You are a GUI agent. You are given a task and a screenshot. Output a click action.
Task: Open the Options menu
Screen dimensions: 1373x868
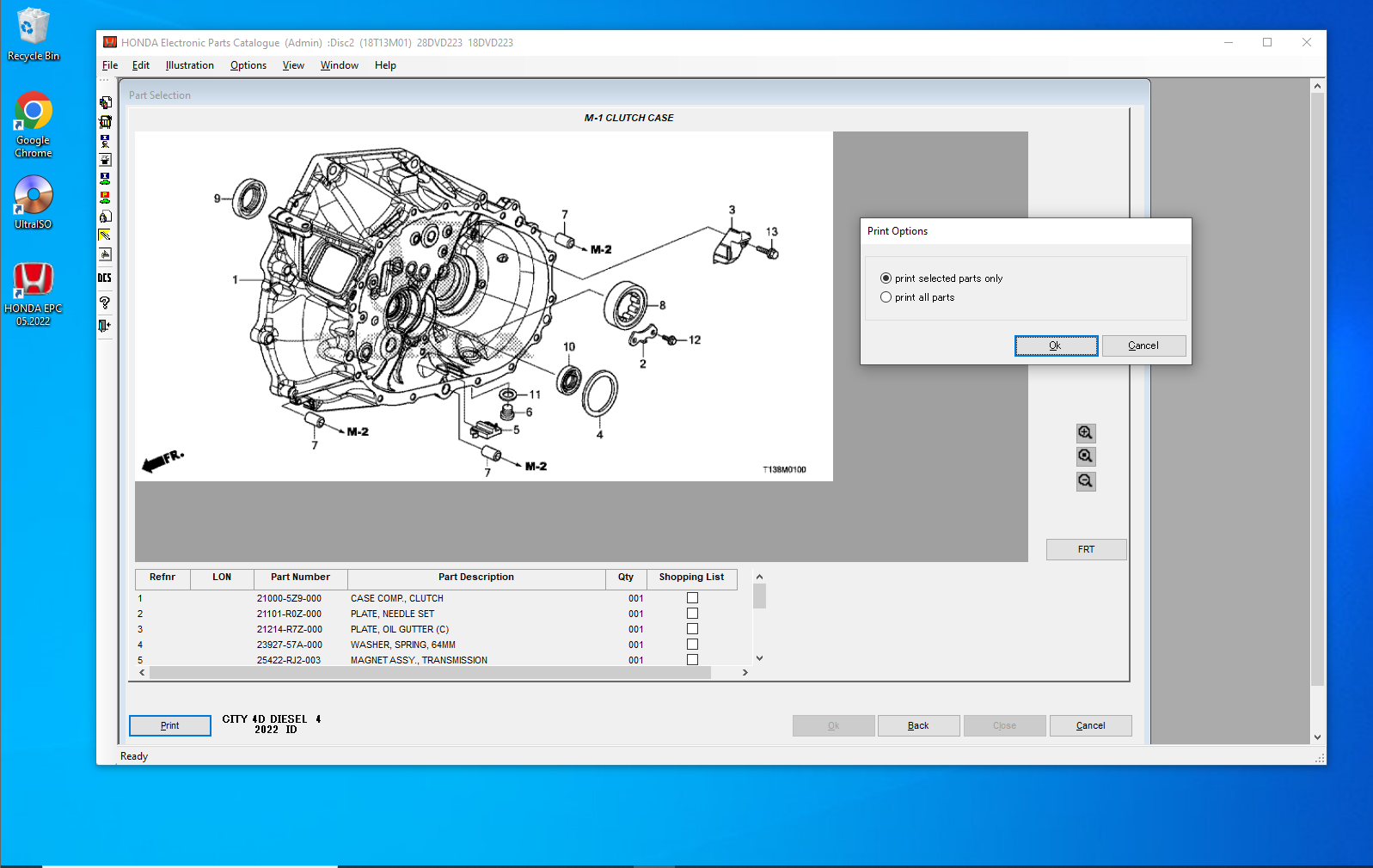(x=248, y=65)
